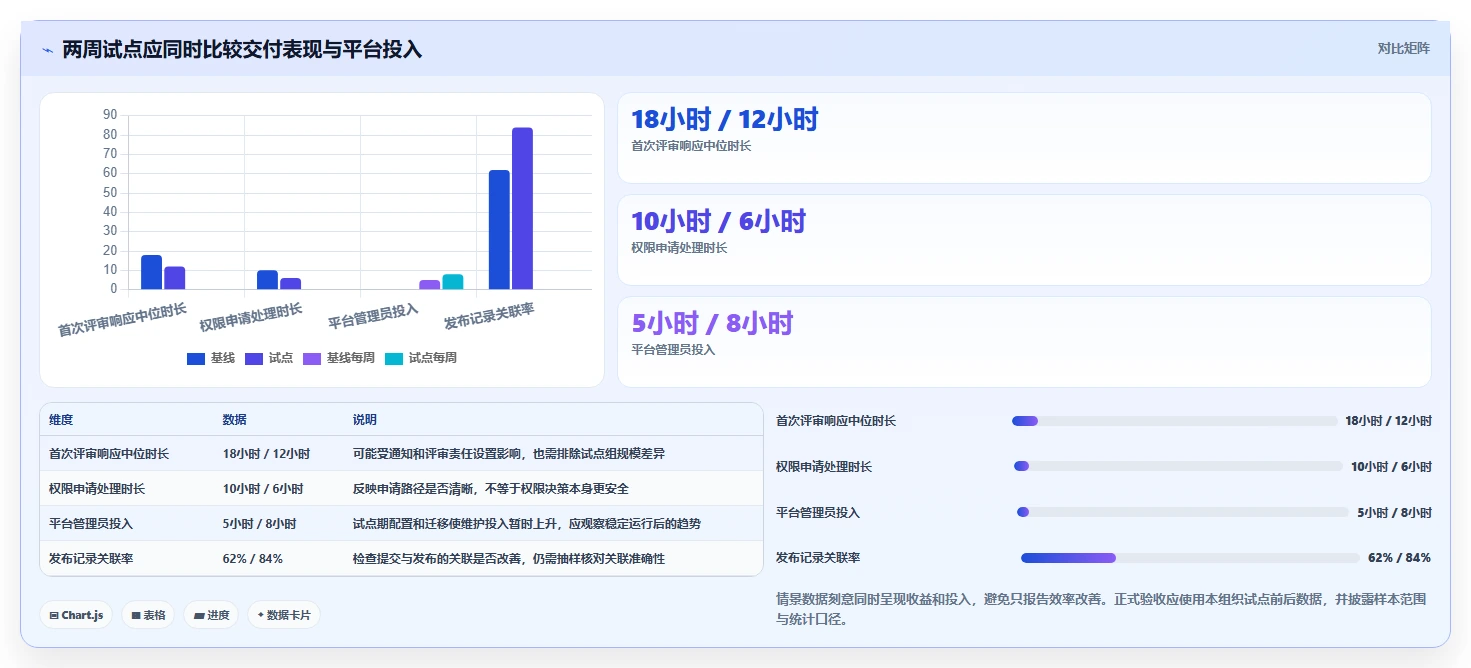
Task: Click the purple 基线每周 bar for 平台管理员投入
Action: pos(429,285)
